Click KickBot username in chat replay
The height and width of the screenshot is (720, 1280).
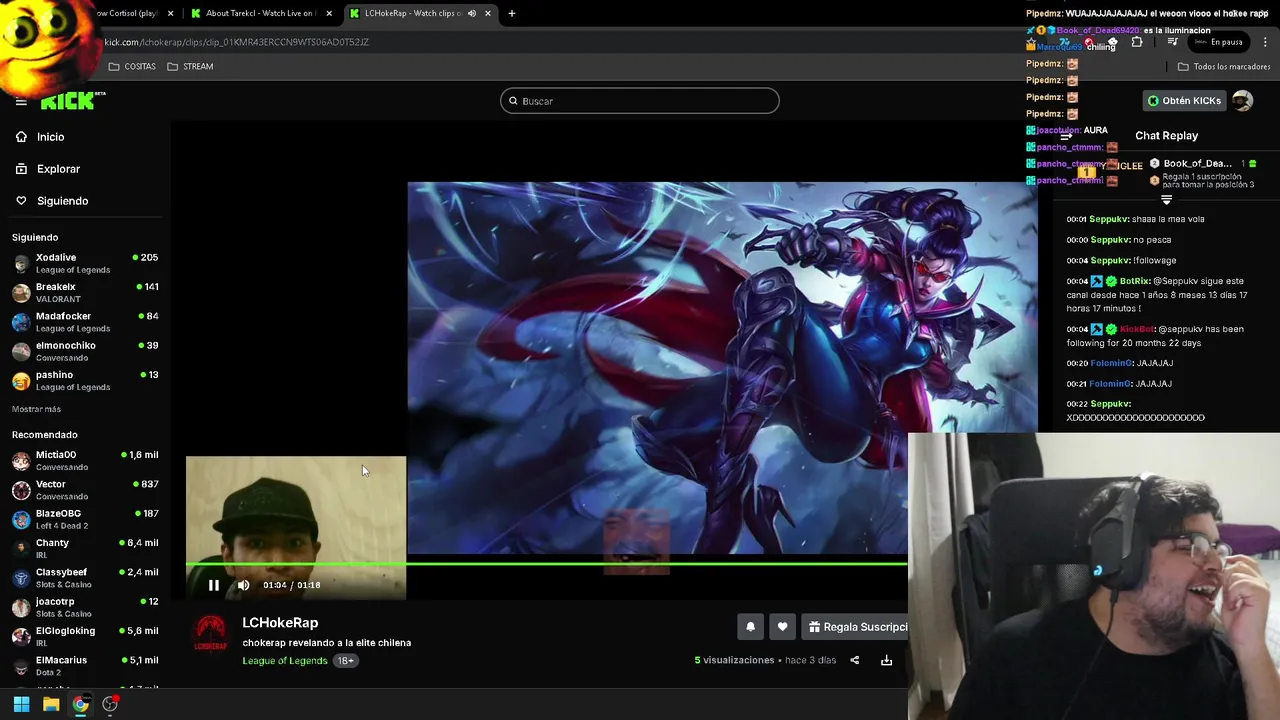[x=1137, y=329]
